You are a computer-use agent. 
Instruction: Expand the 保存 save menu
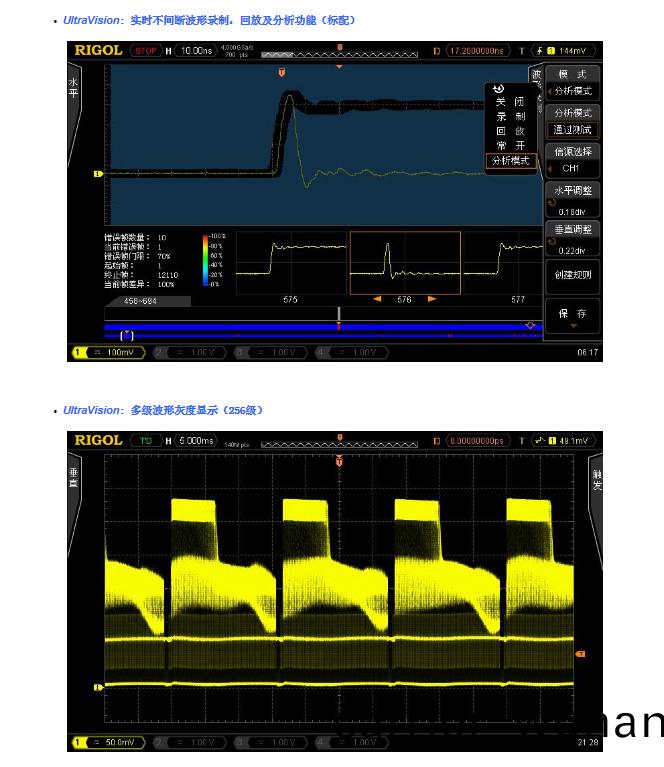coord(574,315)
